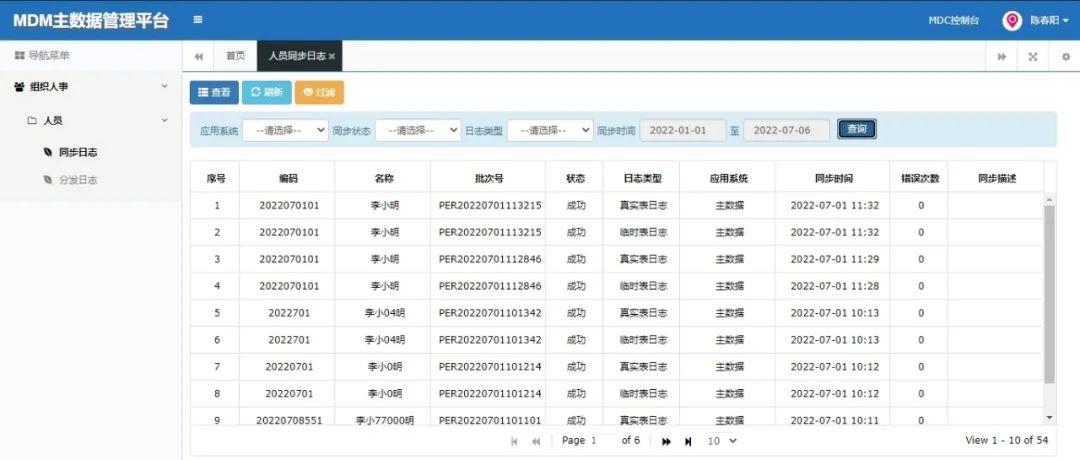Open the rows-per-page 10 dropdown

tap(723, 441)
